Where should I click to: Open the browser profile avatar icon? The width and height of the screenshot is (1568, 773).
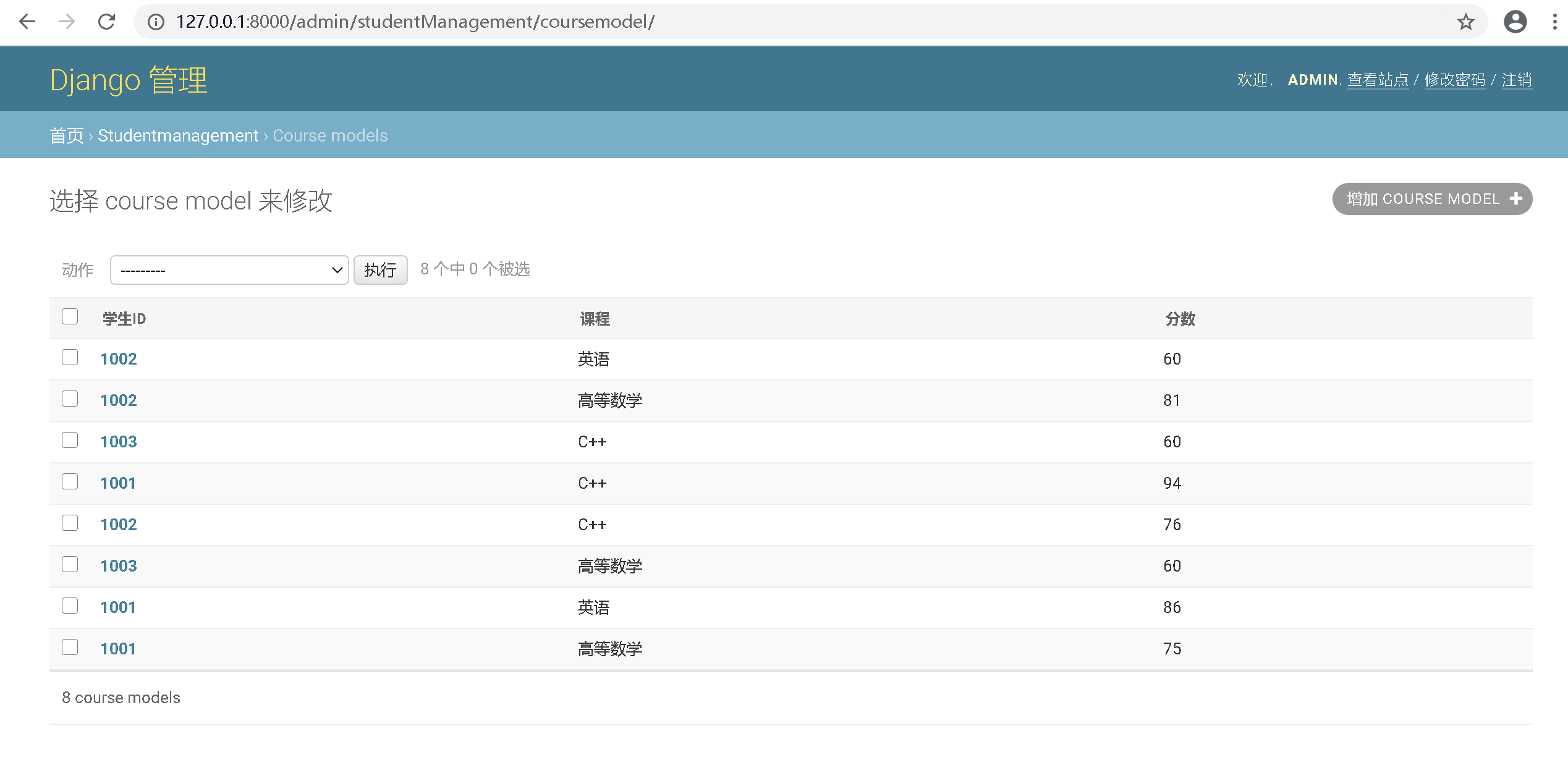click(x=1515, y=22)
